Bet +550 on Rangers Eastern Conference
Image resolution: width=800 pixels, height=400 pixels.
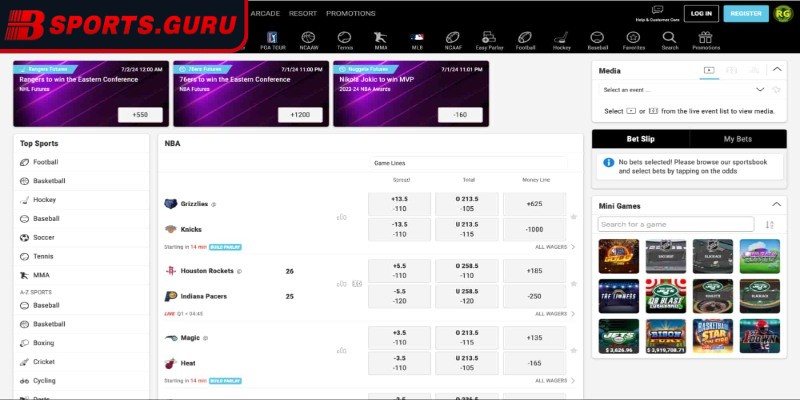(x=140, y=115)
